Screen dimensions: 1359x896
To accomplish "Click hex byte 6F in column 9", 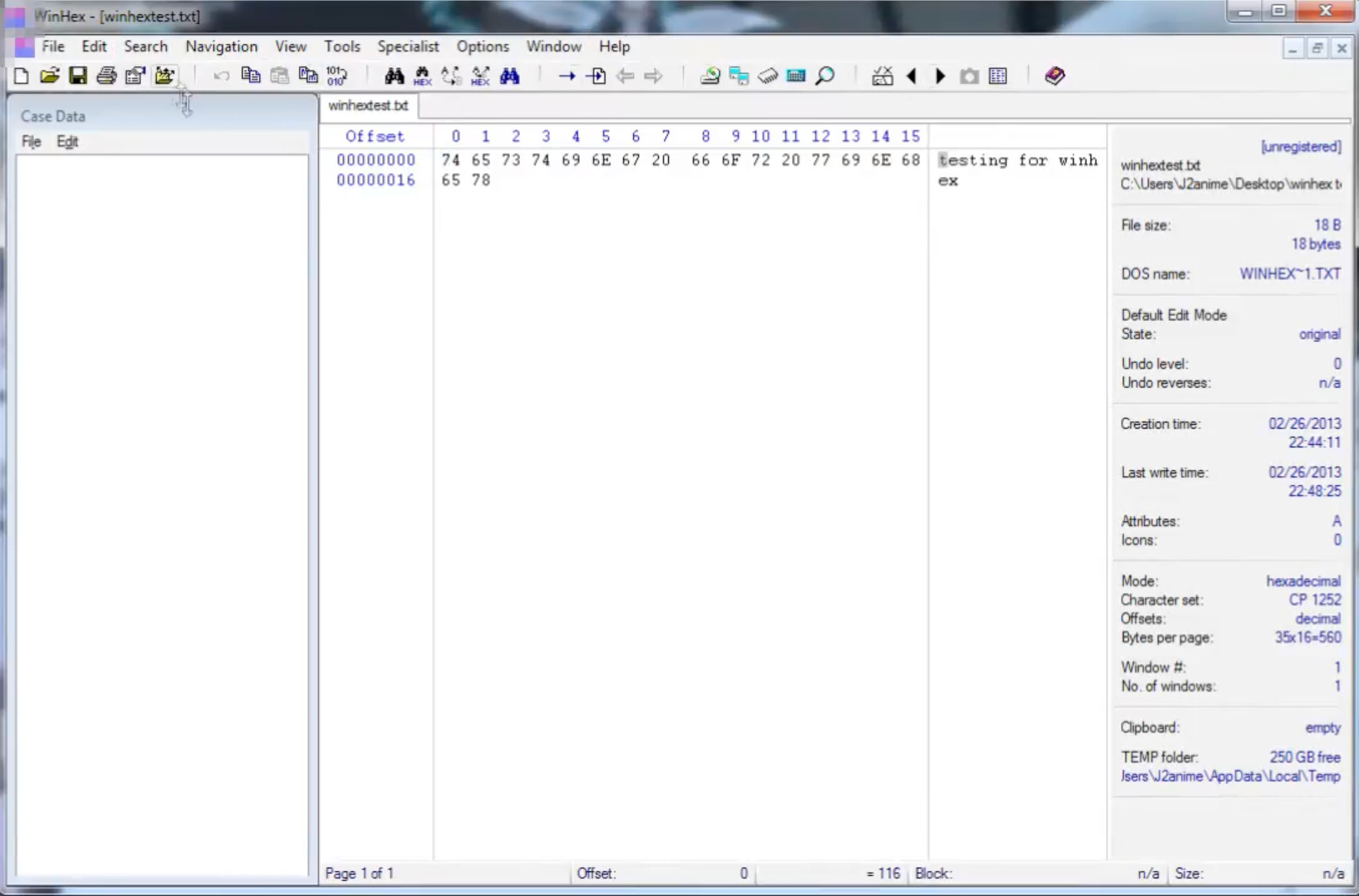I will tap(731, 160).
